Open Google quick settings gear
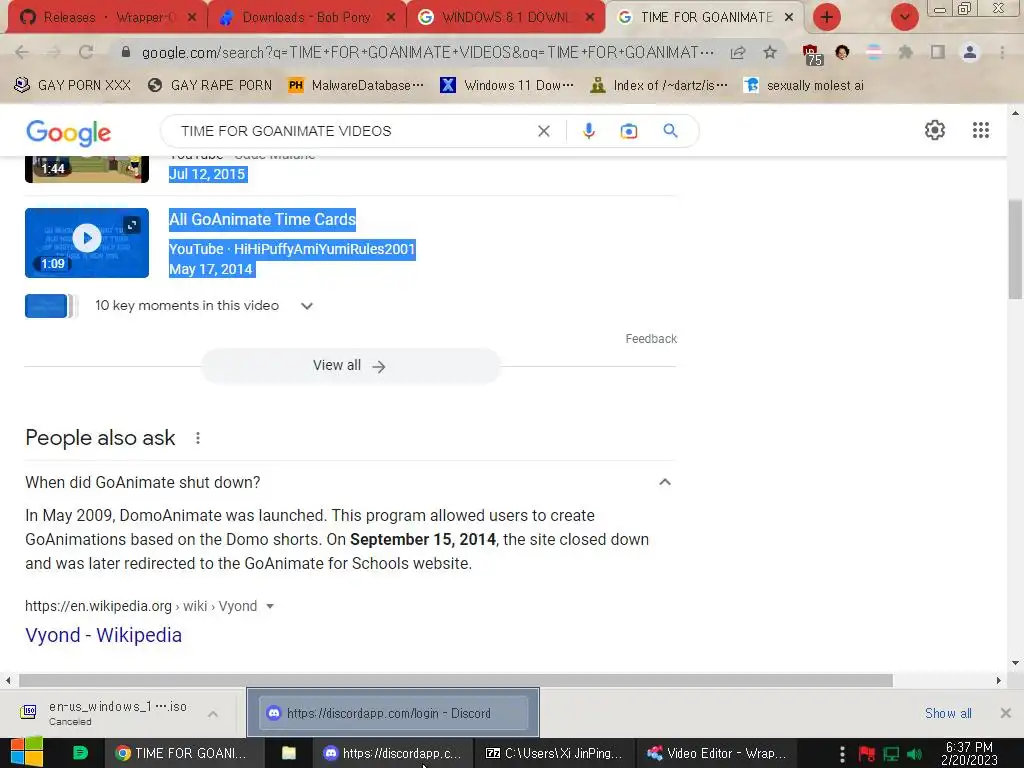1024x768 pixels. (x=935, y=130)
